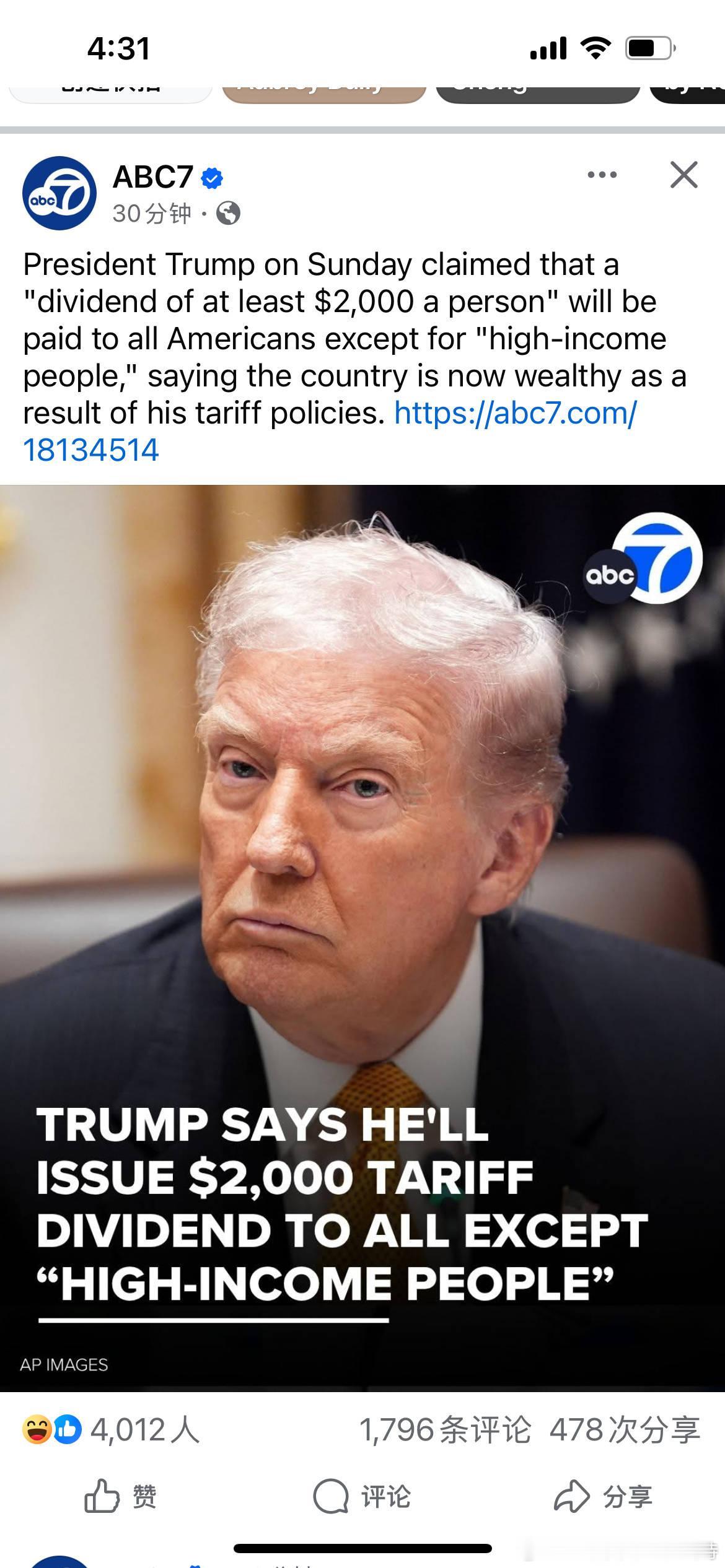Tap the blue verified badge beside ABC7
This screenshot has height=1568, width=725.
click(212, 178)
